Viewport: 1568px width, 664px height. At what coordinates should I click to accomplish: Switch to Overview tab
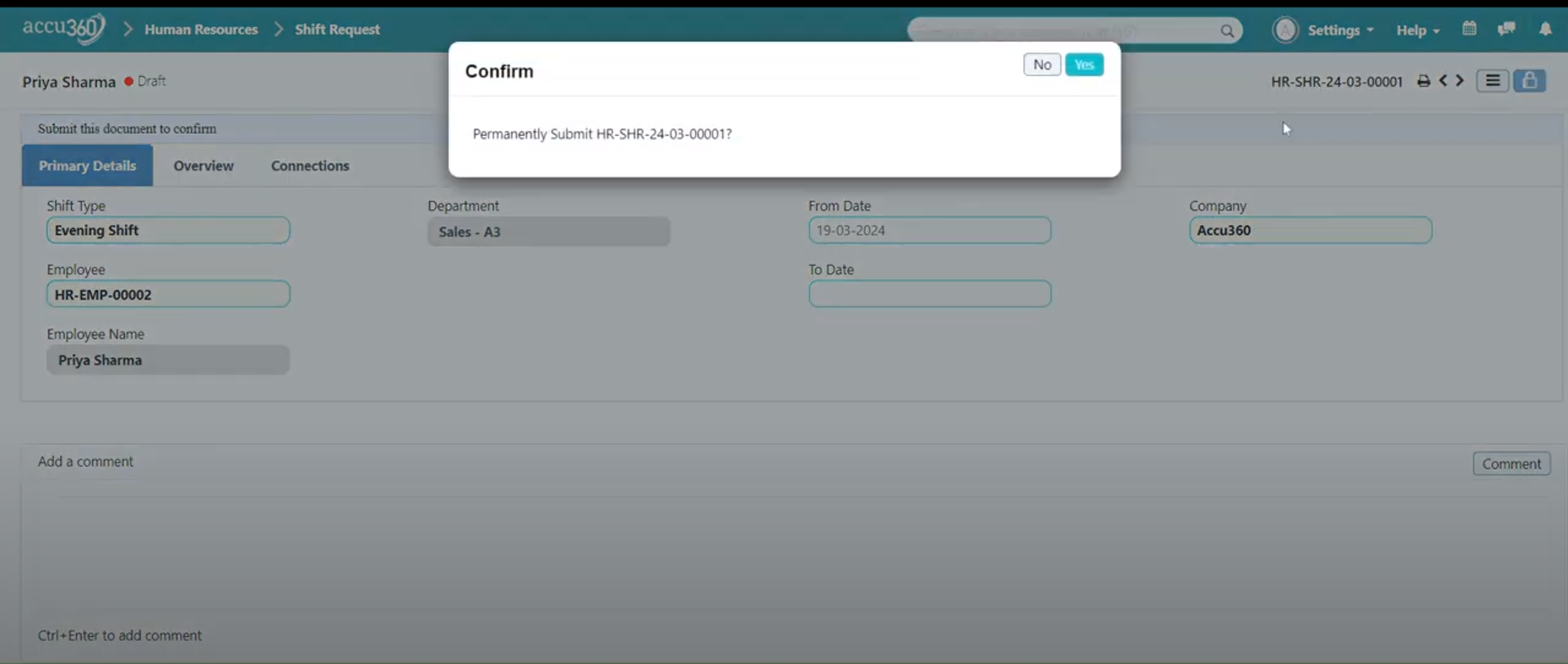[x=203, y=166]
